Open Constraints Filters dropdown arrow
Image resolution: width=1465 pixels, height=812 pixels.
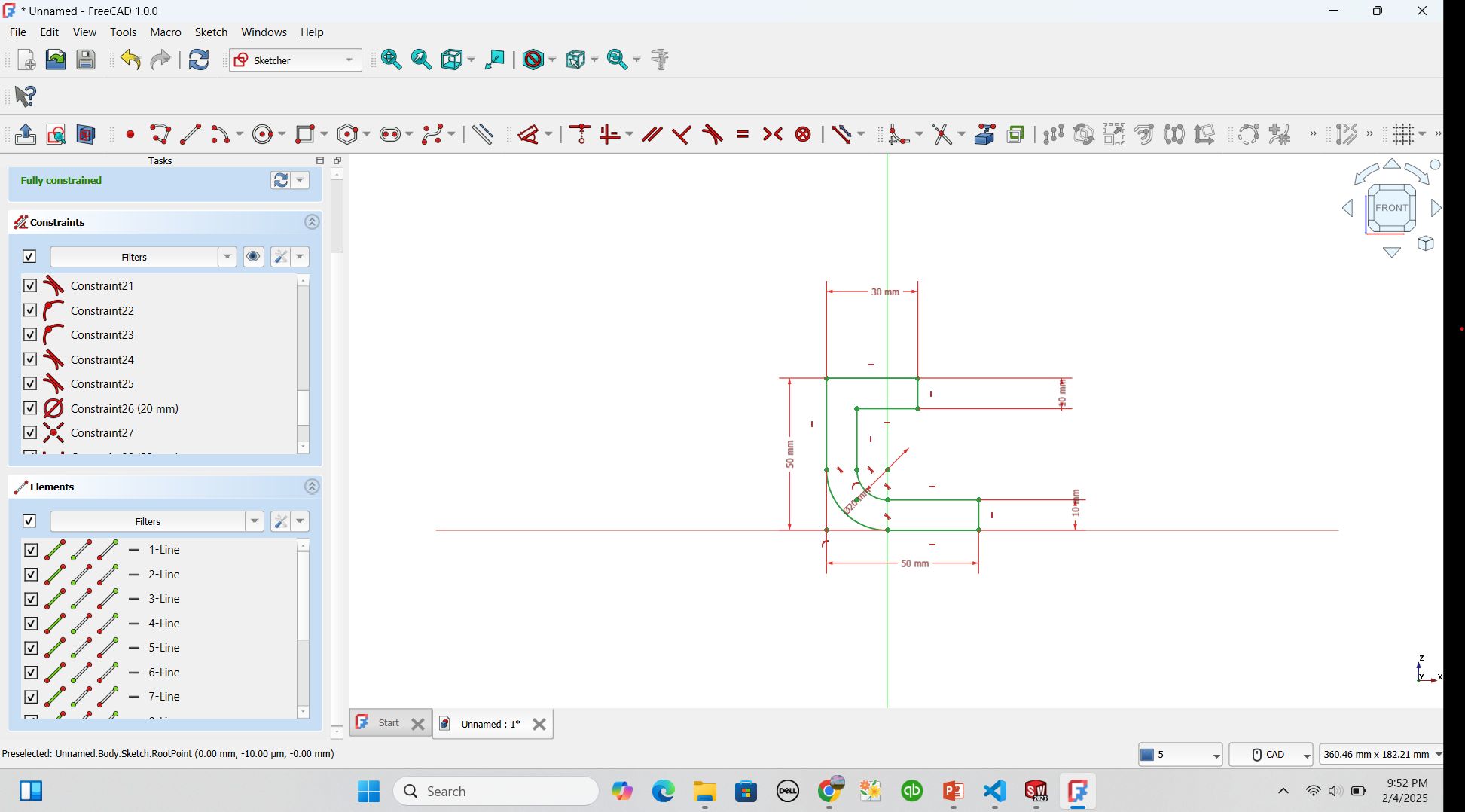click(x=227, y=257)
